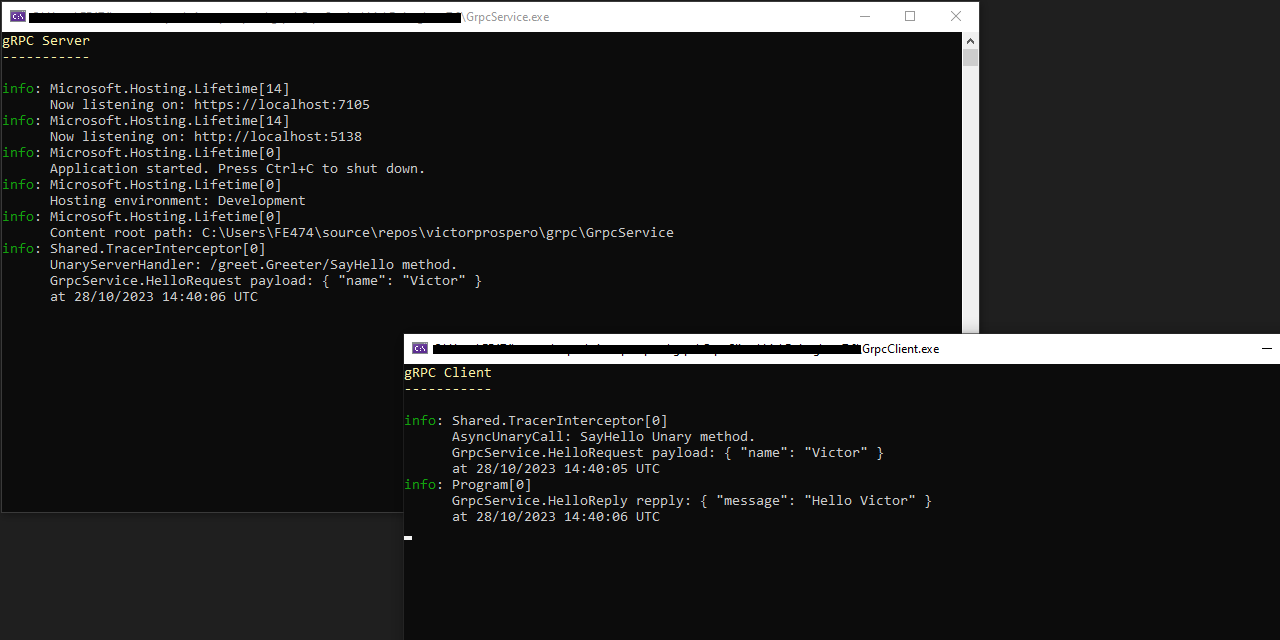Click the C:\ console icon on GrpcClient title bar
The height and width of the screenshot is (640, 1280).
coord(419,348)
